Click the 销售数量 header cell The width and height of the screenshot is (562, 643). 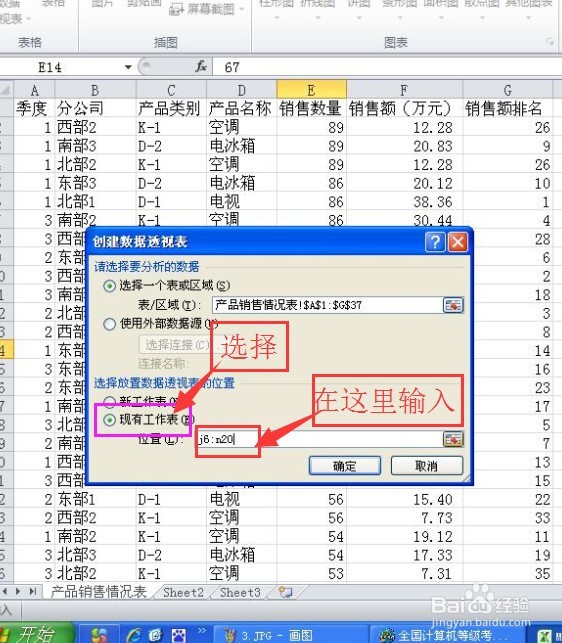312,108
